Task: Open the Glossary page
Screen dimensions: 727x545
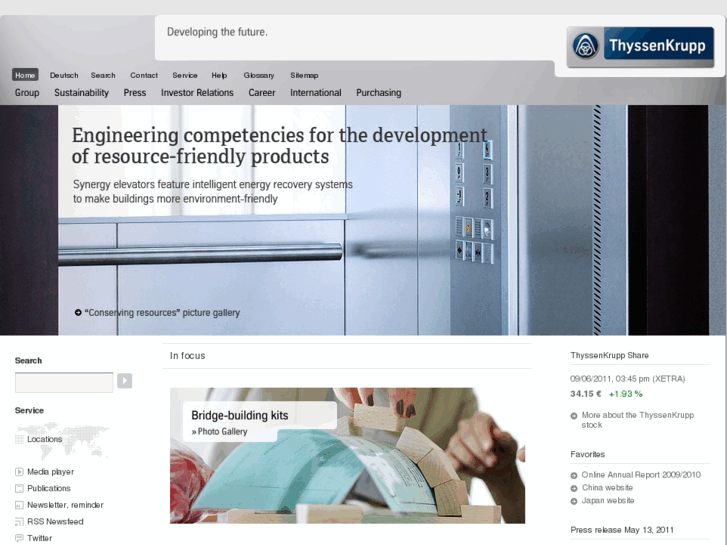Action: click(x=259, y=75)
